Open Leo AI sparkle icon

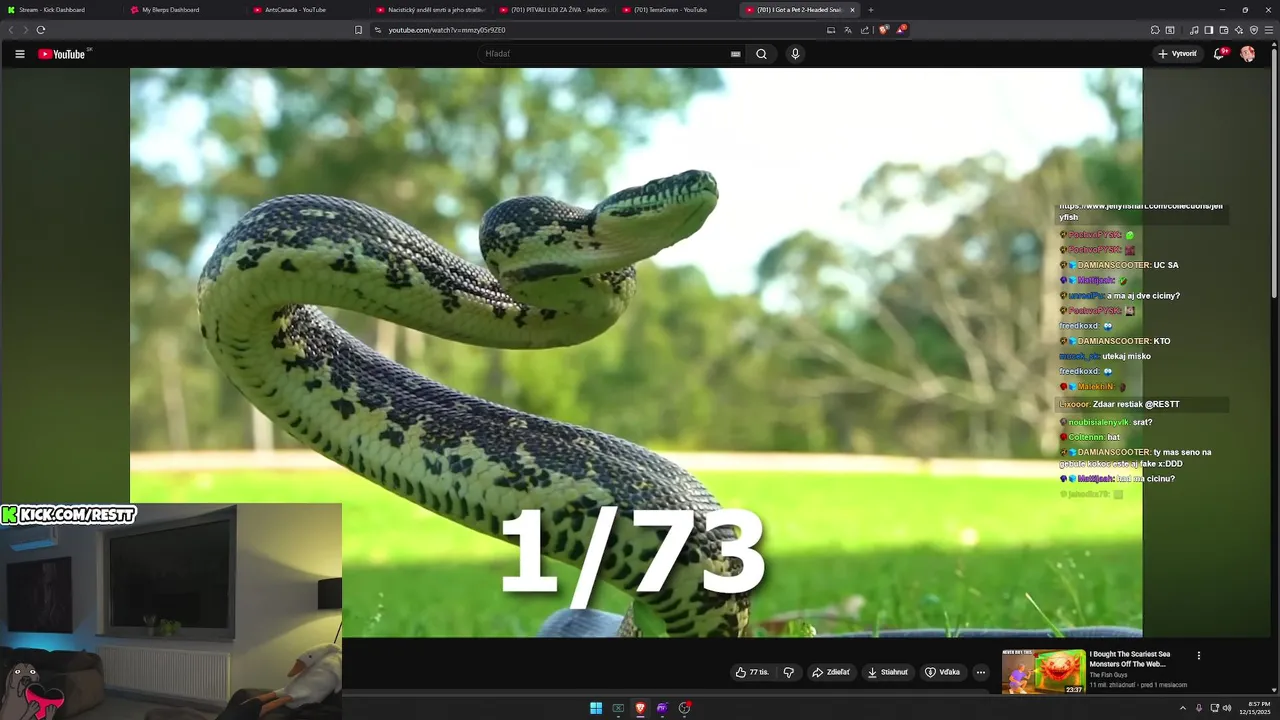tap(1239, 30)
